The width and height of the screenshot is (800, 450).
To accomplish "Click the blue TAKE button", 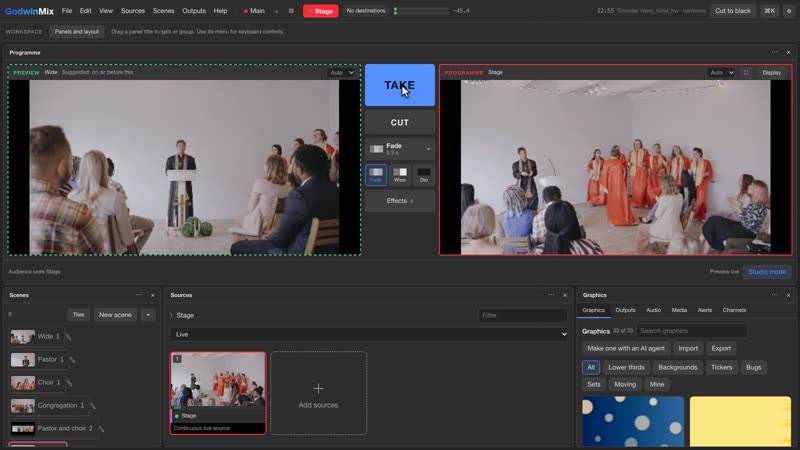I will [x=400, y=85].
